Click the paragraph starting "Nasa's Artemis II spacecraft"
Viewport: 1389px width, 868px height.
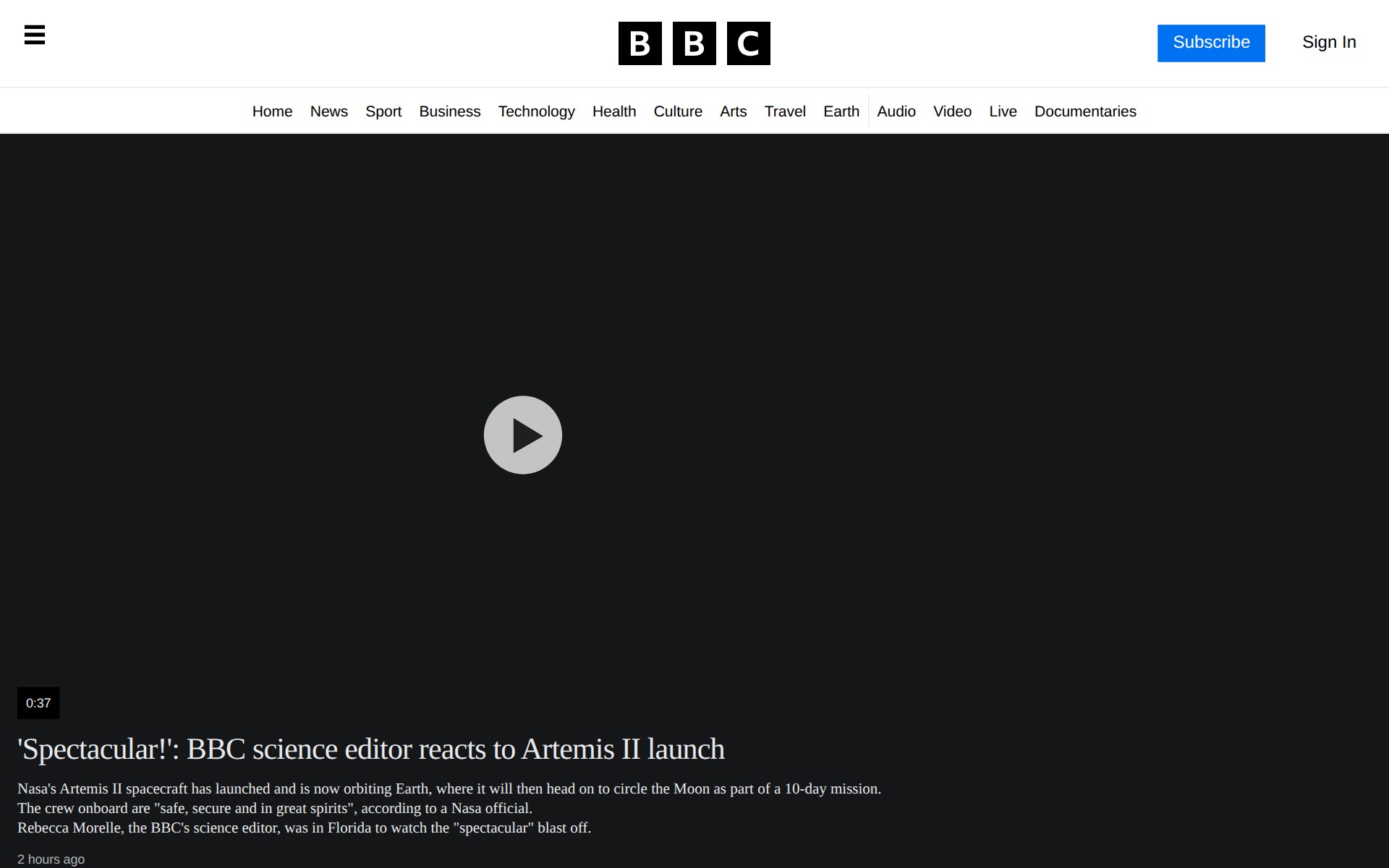[x=449, y=789]
